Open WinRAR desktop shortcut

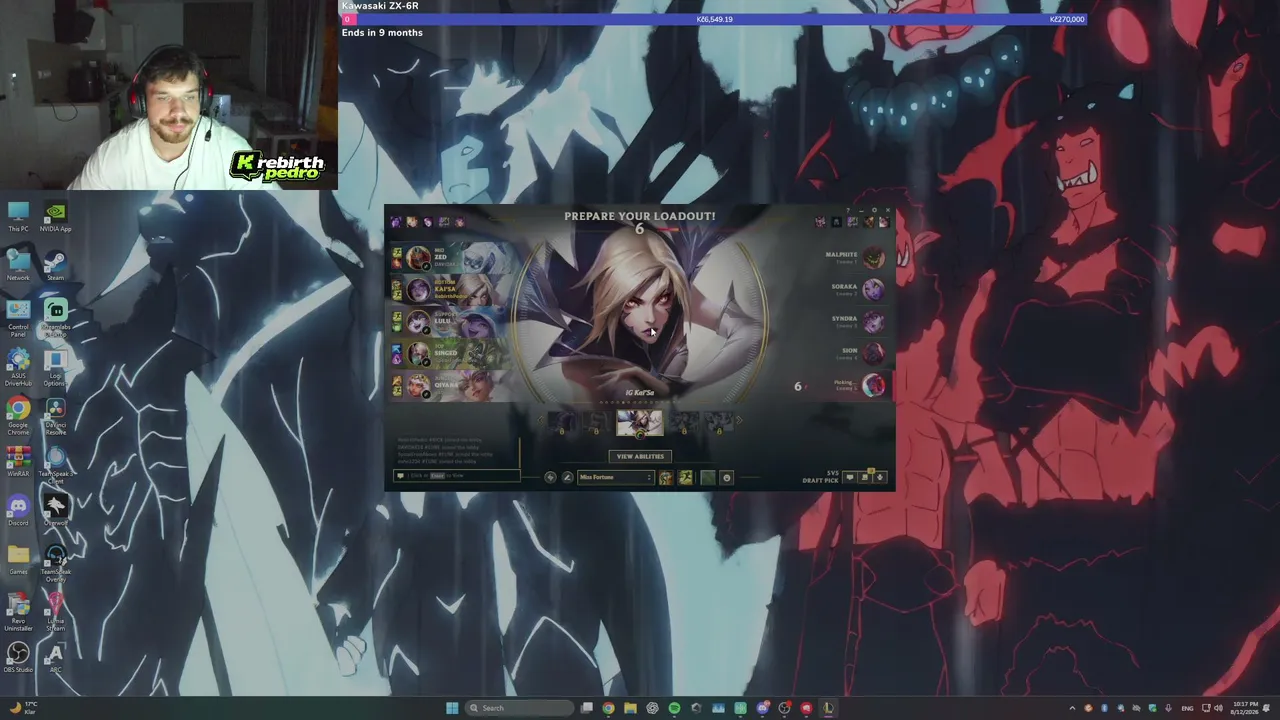point(18,460)
